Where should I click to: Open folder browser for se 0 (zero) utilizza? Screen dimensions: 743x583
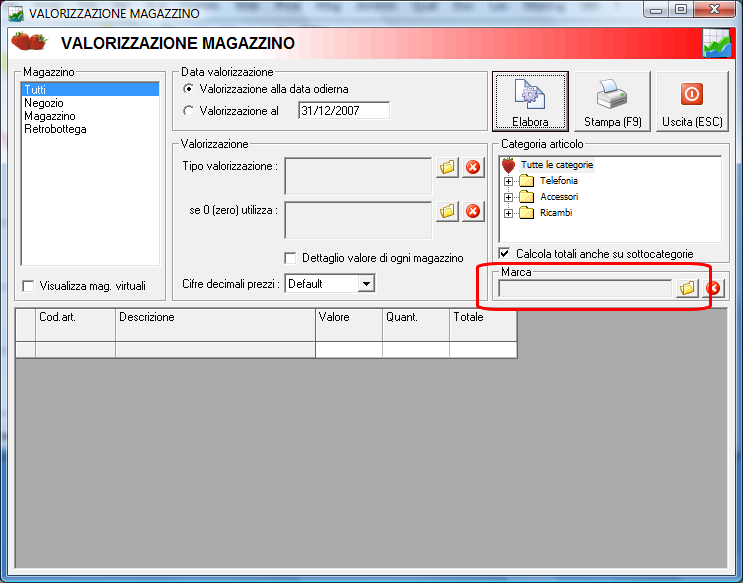[447, 211]
